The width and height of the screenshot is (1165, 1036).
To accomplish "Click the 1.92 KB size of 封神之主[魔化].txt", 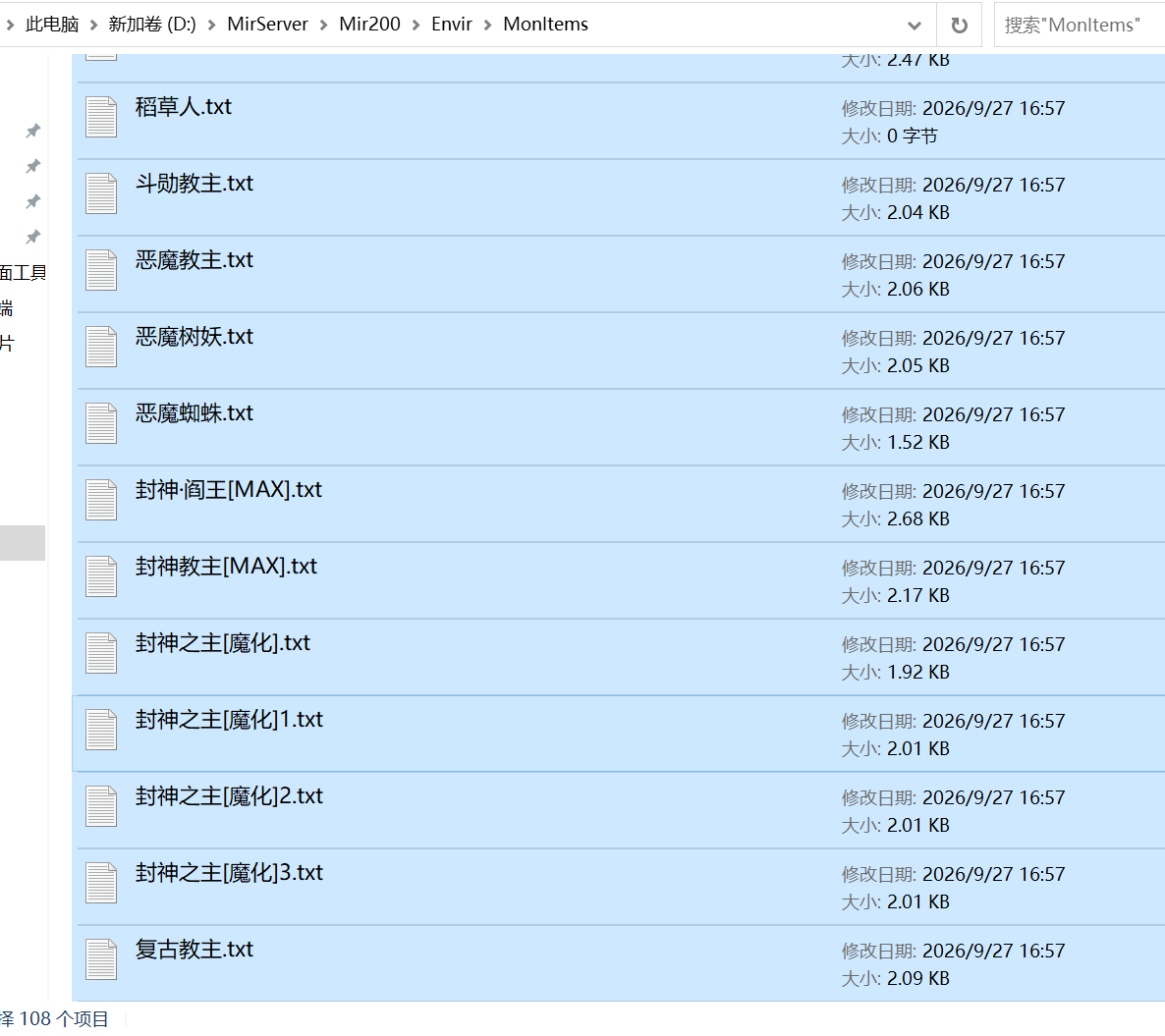I will [918, 672].
